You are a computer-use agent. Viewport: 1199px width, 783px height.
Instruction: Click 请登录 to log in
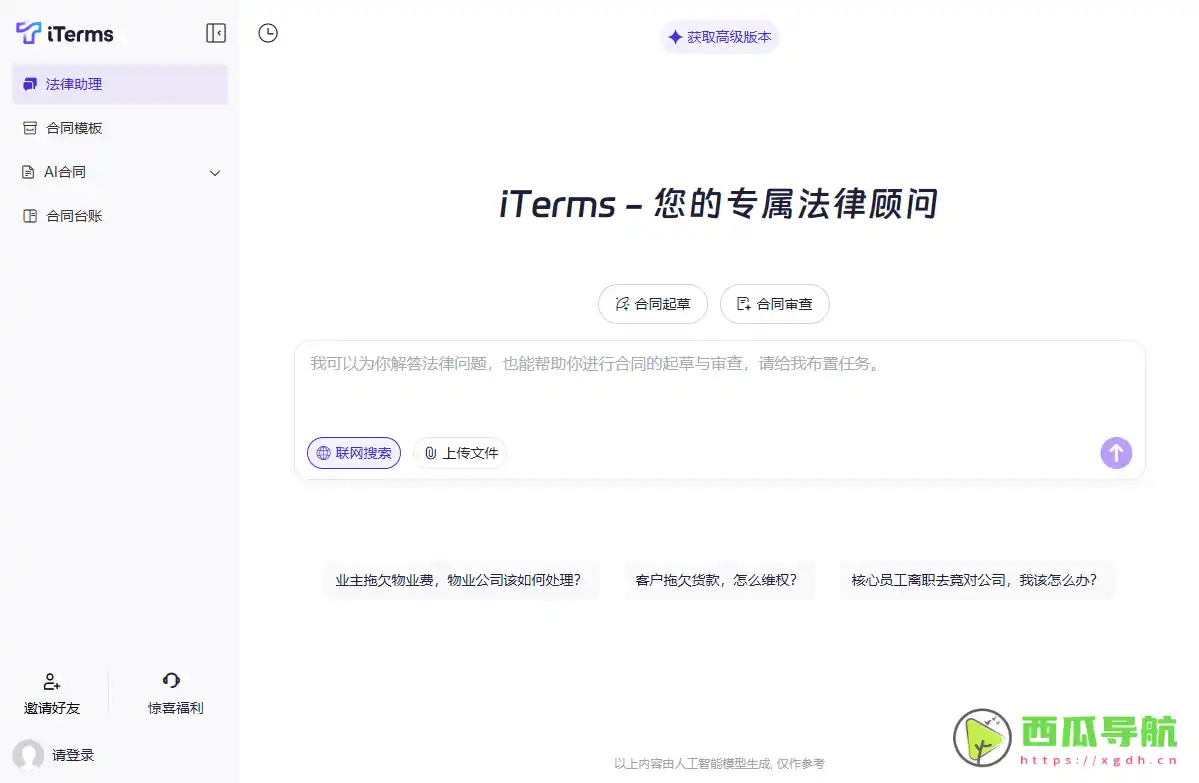tap(70, 755)
